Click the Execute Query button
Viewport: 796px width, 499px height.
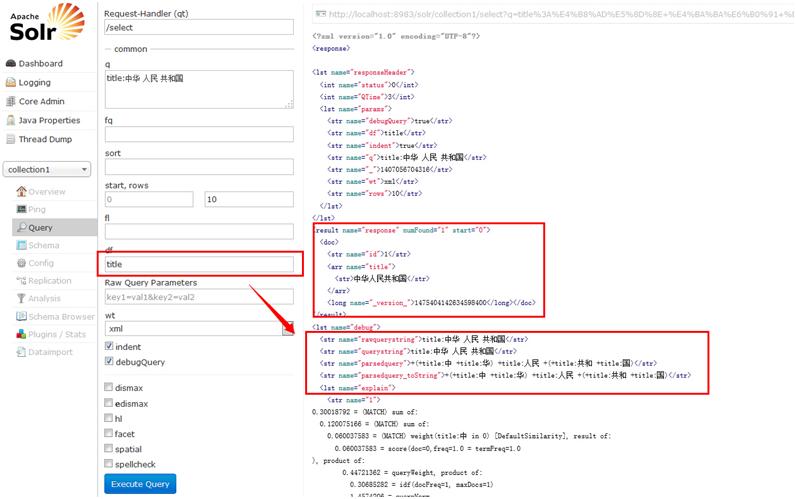click(x=140, y=484)
